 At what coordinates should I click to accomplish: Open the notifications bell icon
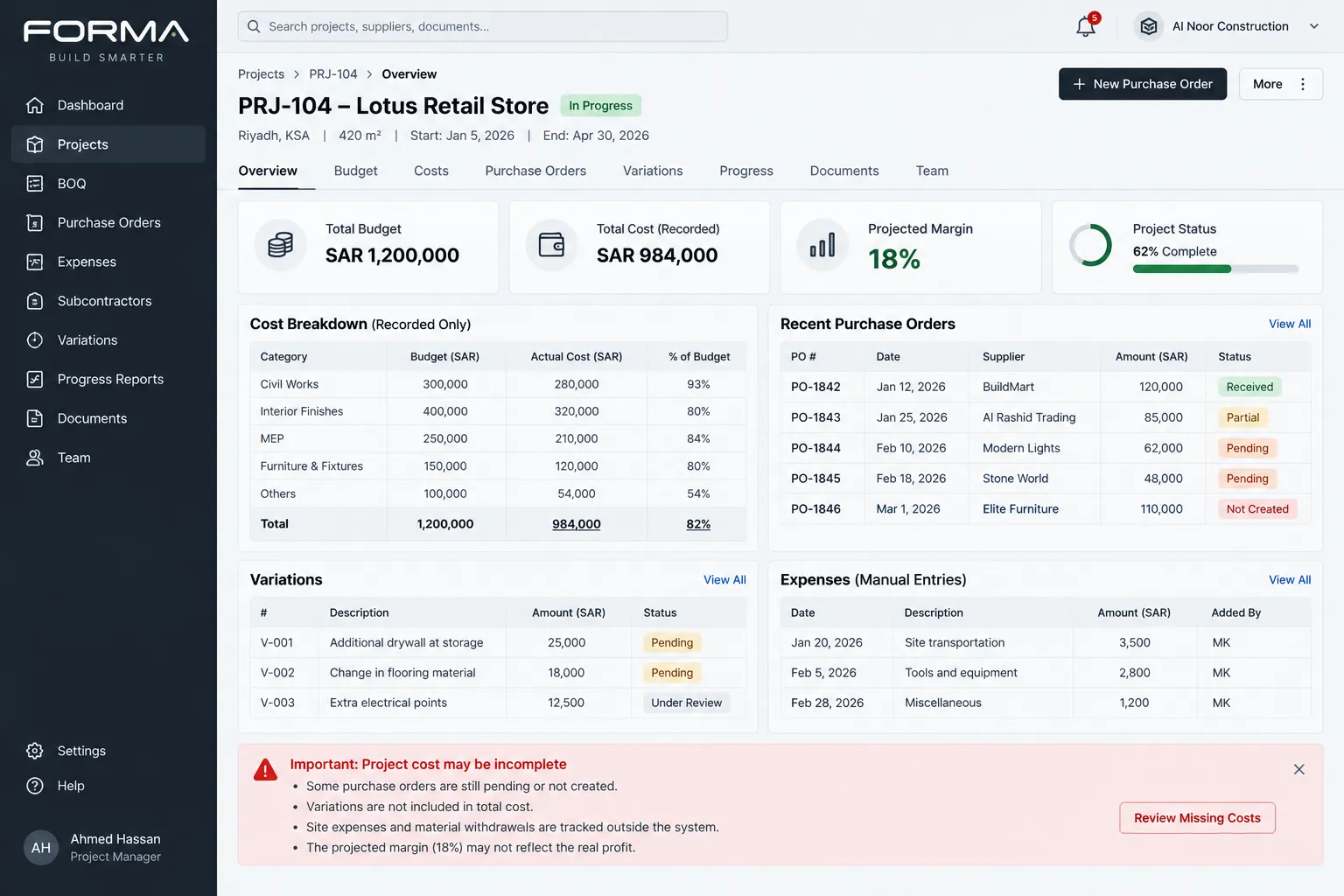coord(1086,26)
